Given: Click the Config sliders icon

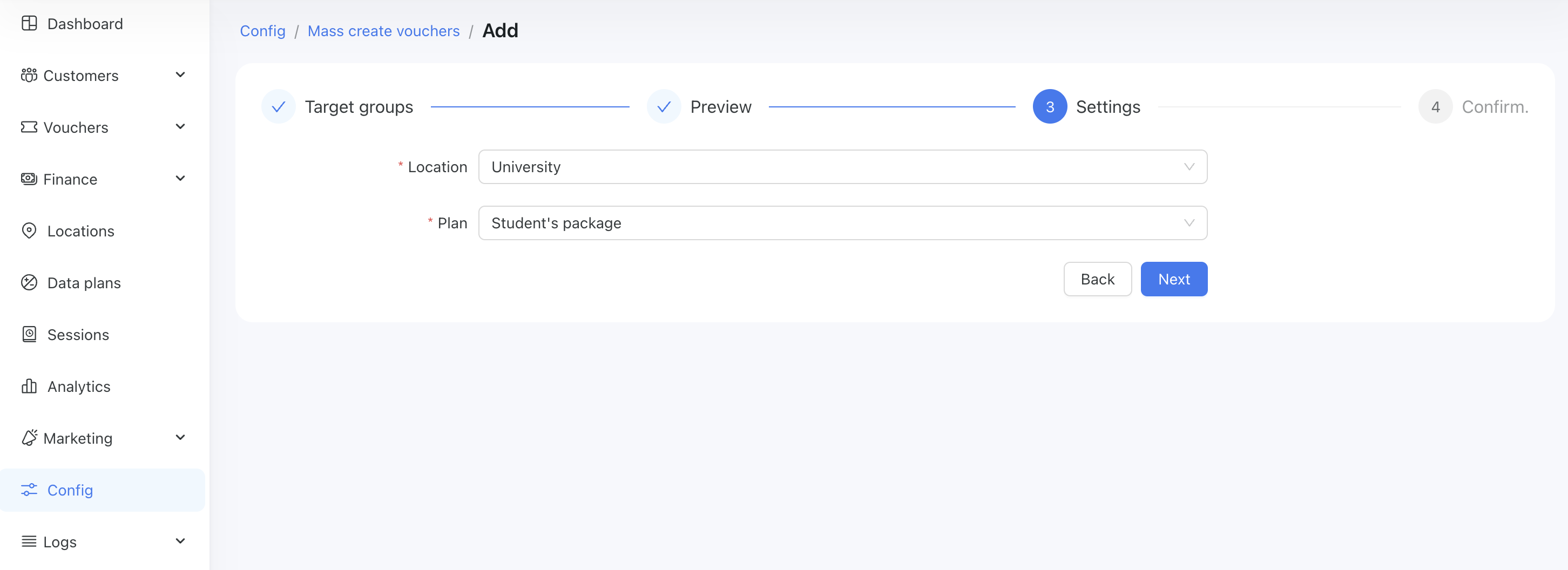Looking at the screenshot, I should click(x=29, y=490).
